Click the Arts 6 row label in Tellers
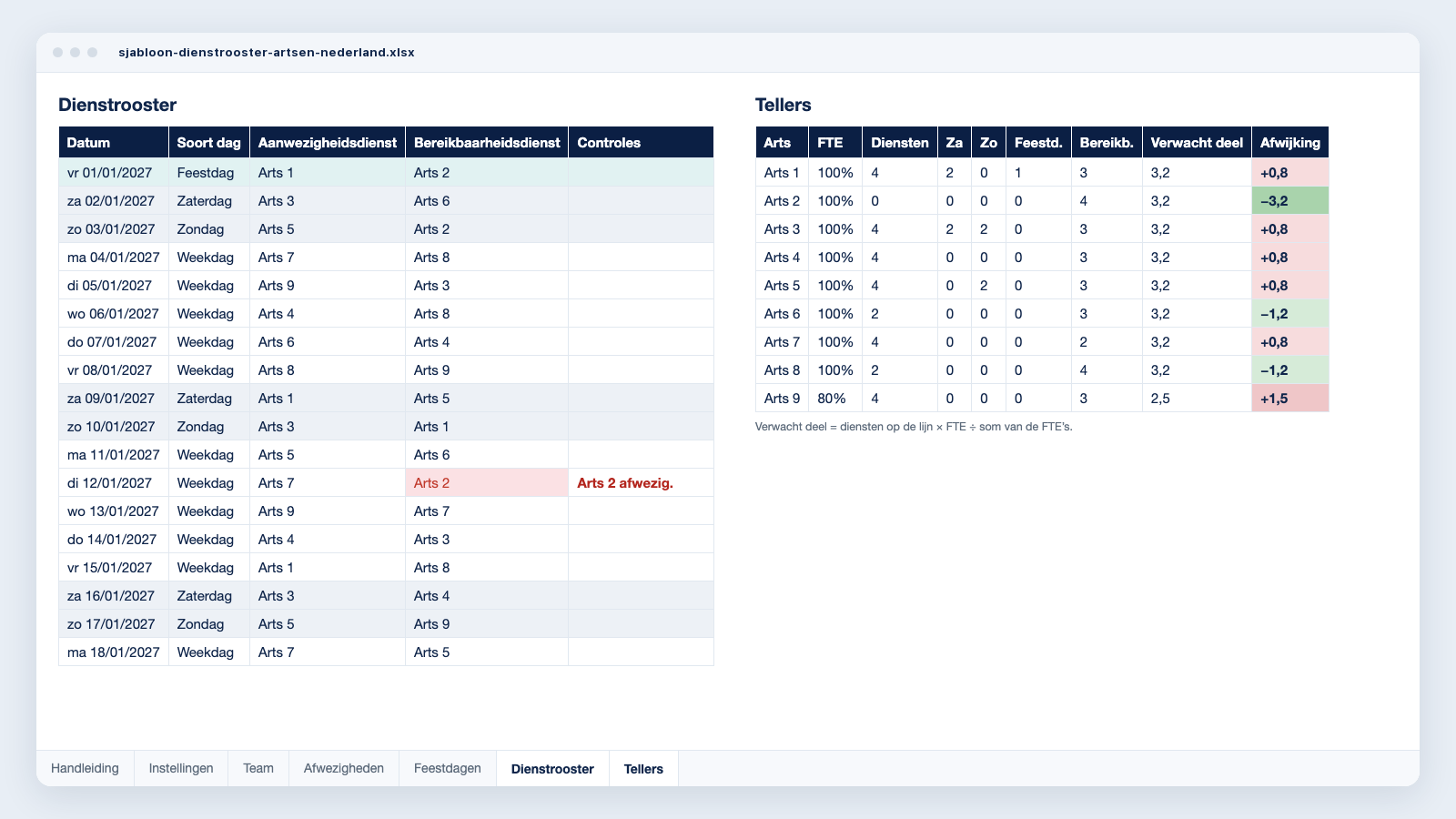 pyautogui.click(x=782, y=314)
